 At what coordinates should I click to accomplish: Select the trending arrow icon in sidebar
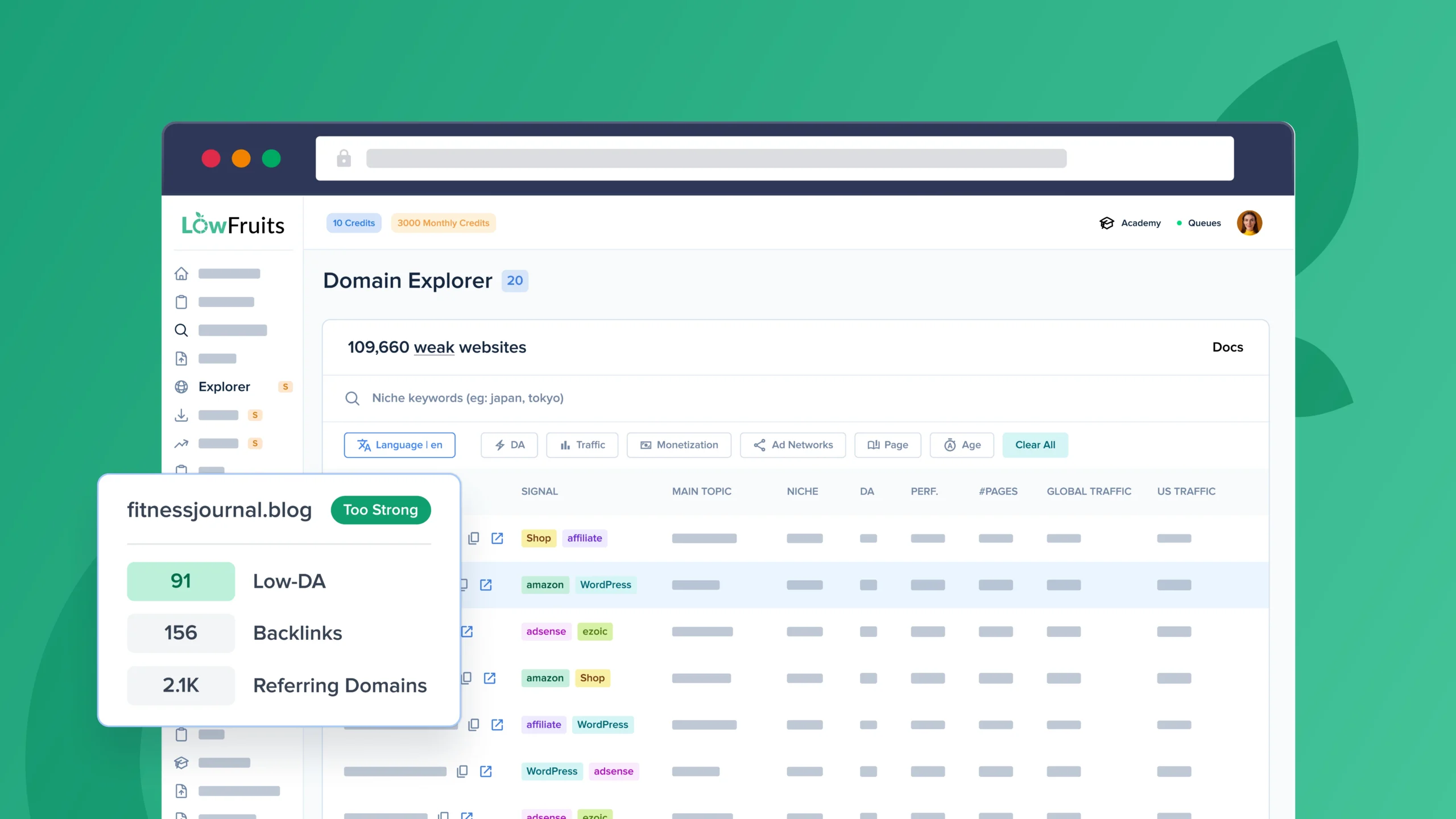point(181,443)
